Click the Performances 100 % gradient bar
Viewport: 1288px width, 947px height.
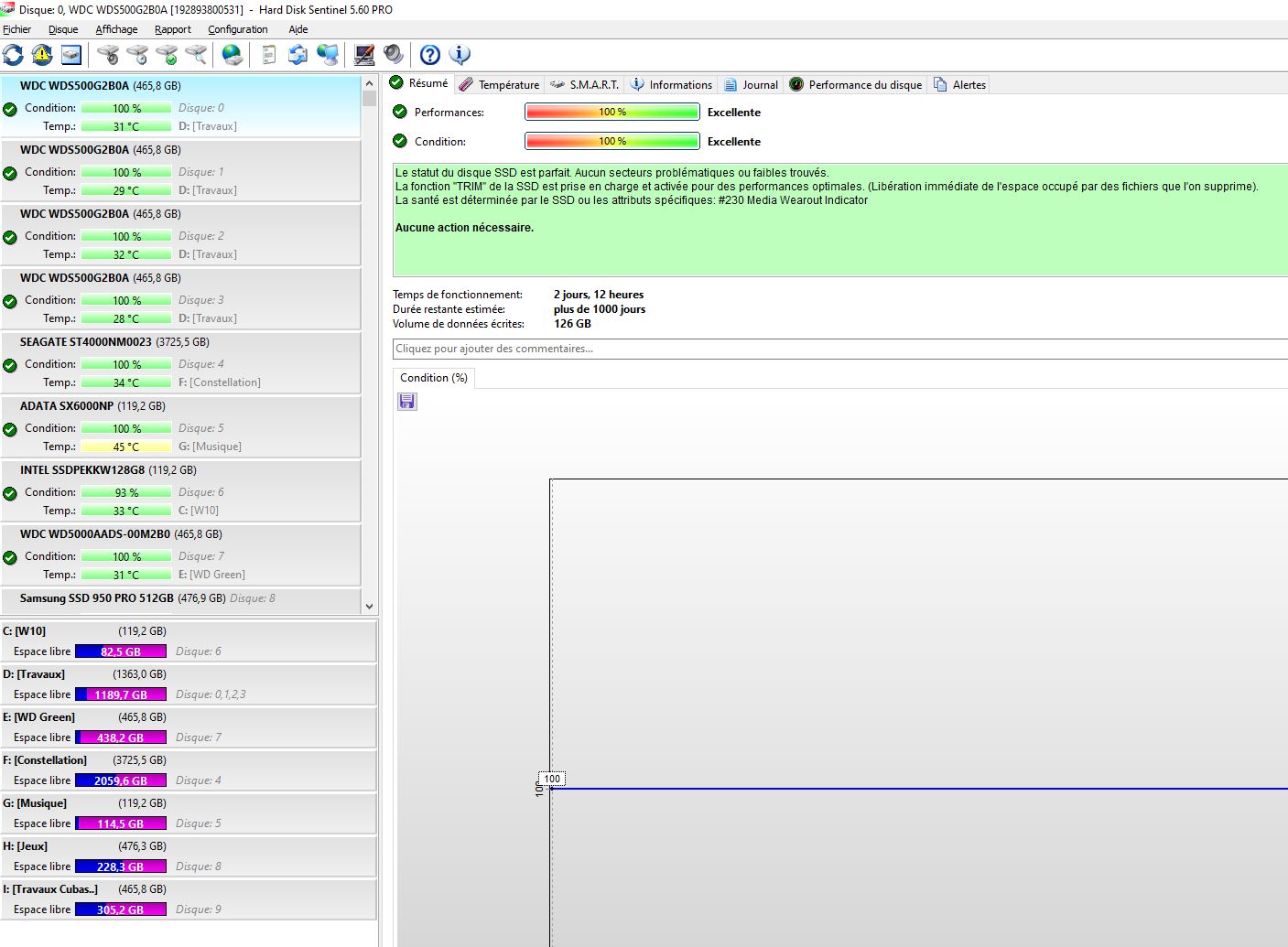pos(612,113)
